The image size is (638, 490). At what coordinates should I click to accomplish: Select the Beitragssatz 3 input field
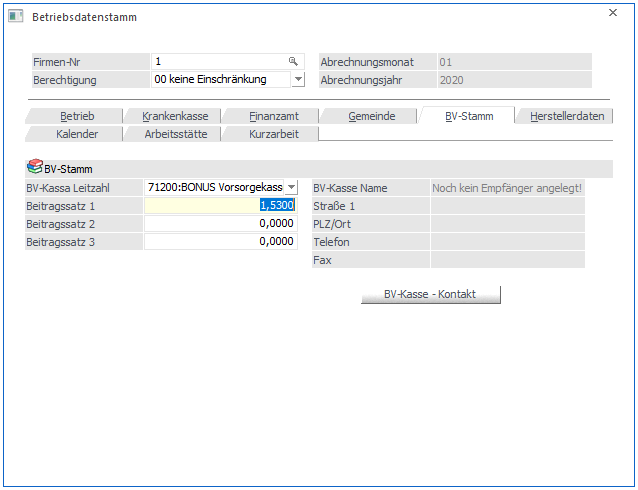(x=220, y=241)
